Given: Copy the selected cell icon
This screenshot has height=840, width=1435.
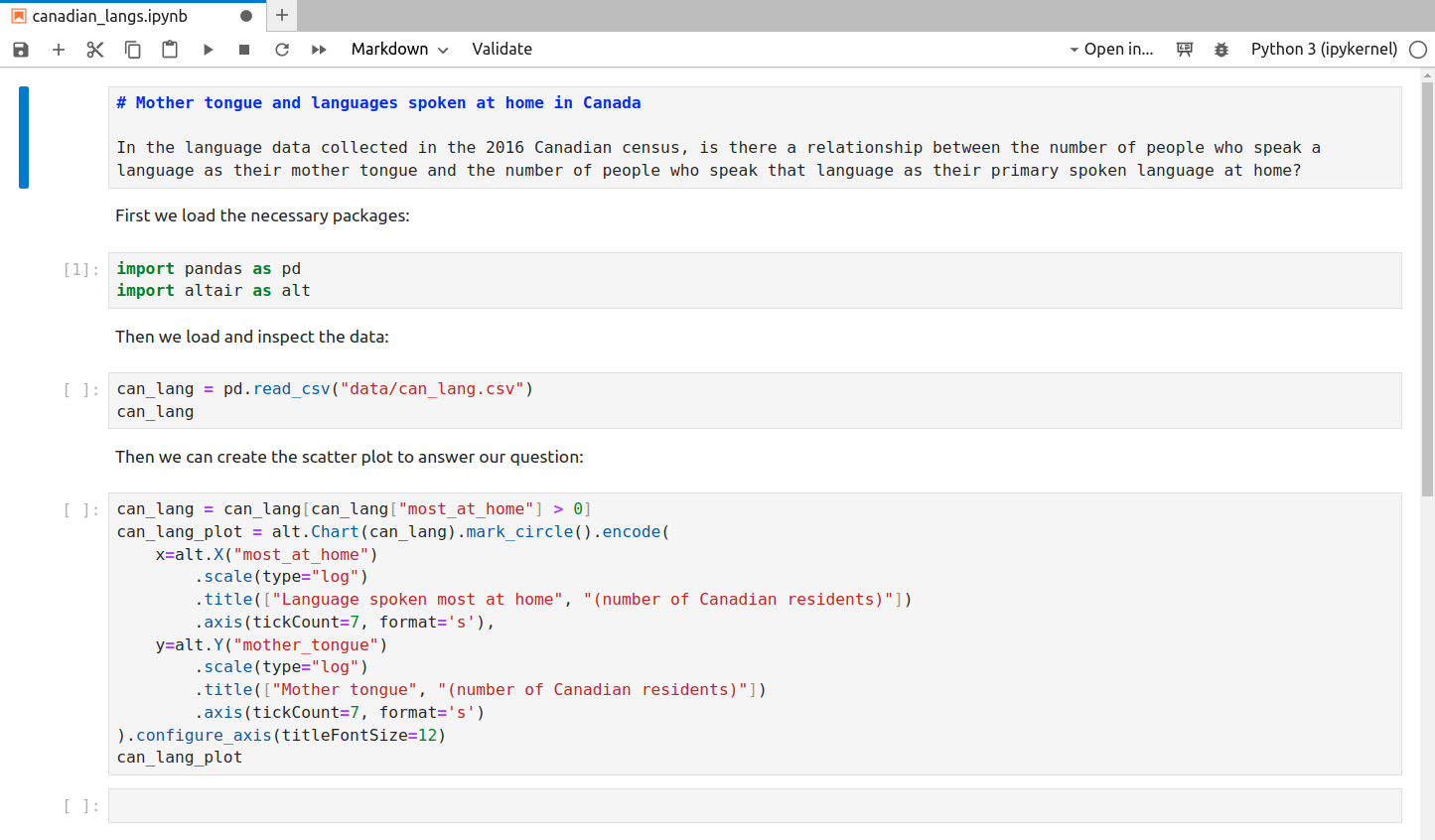Looking at the screenshot, I should point(133,50).
